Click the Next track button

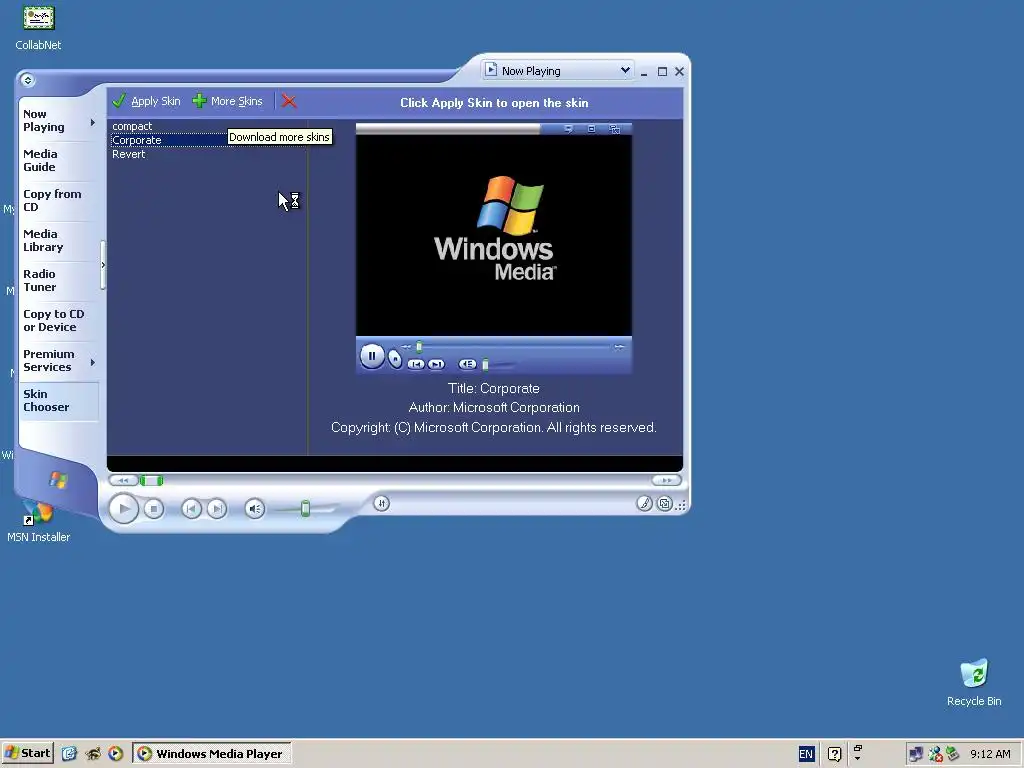(x=217, y=509)
